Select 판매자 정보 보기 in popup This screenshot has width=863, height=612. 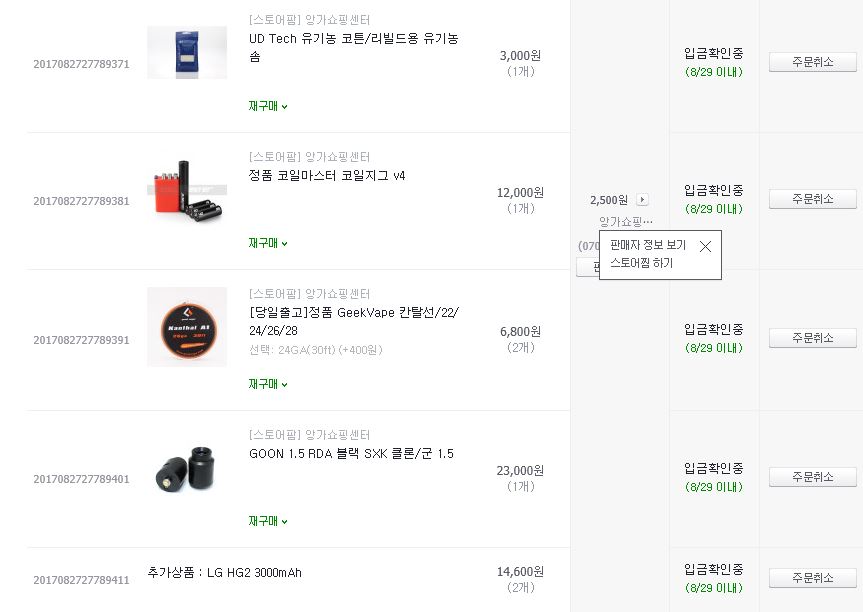coord(647,245)
